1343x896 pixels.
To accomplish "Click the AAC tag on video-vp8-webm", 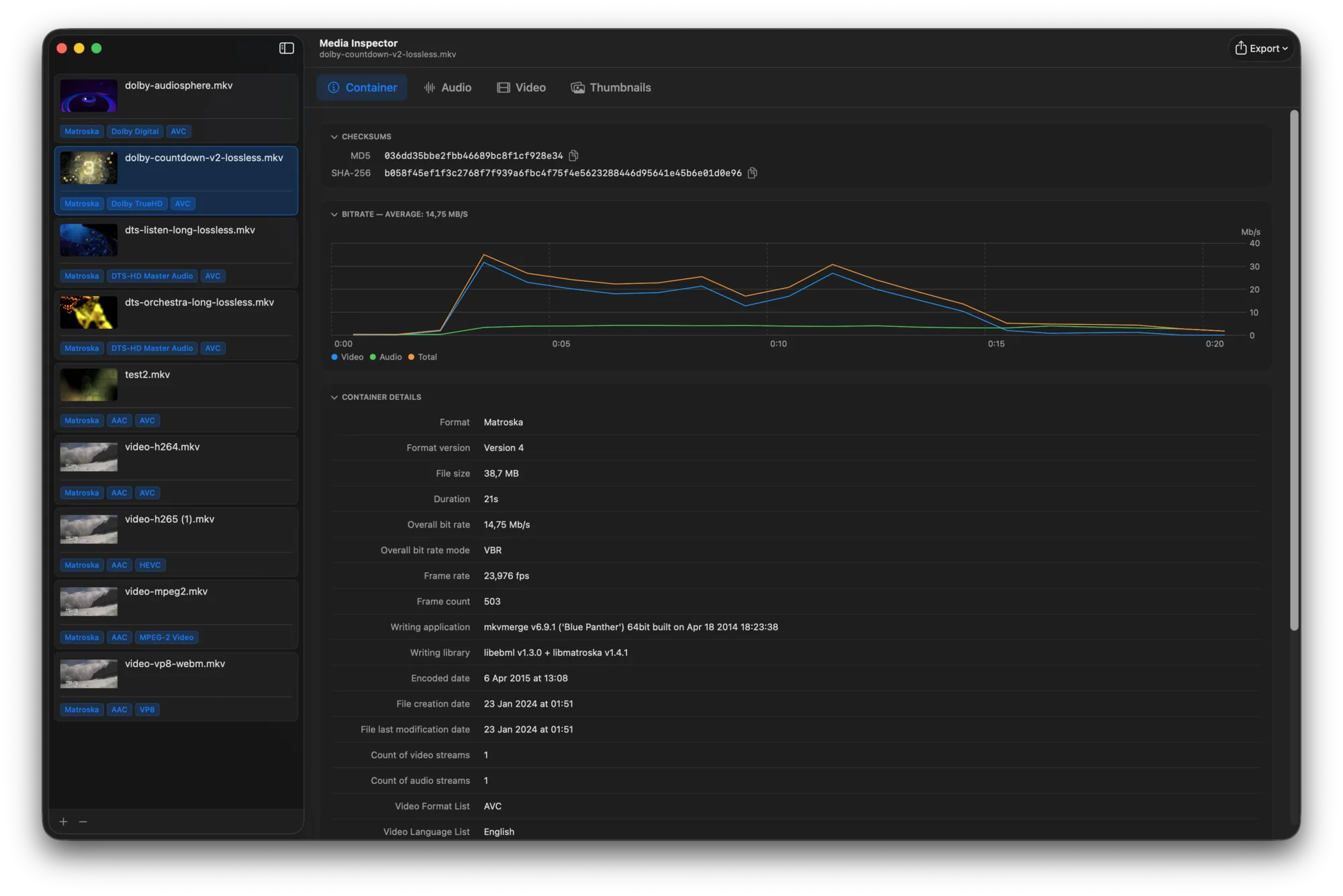I will click(x=120, y=709).
